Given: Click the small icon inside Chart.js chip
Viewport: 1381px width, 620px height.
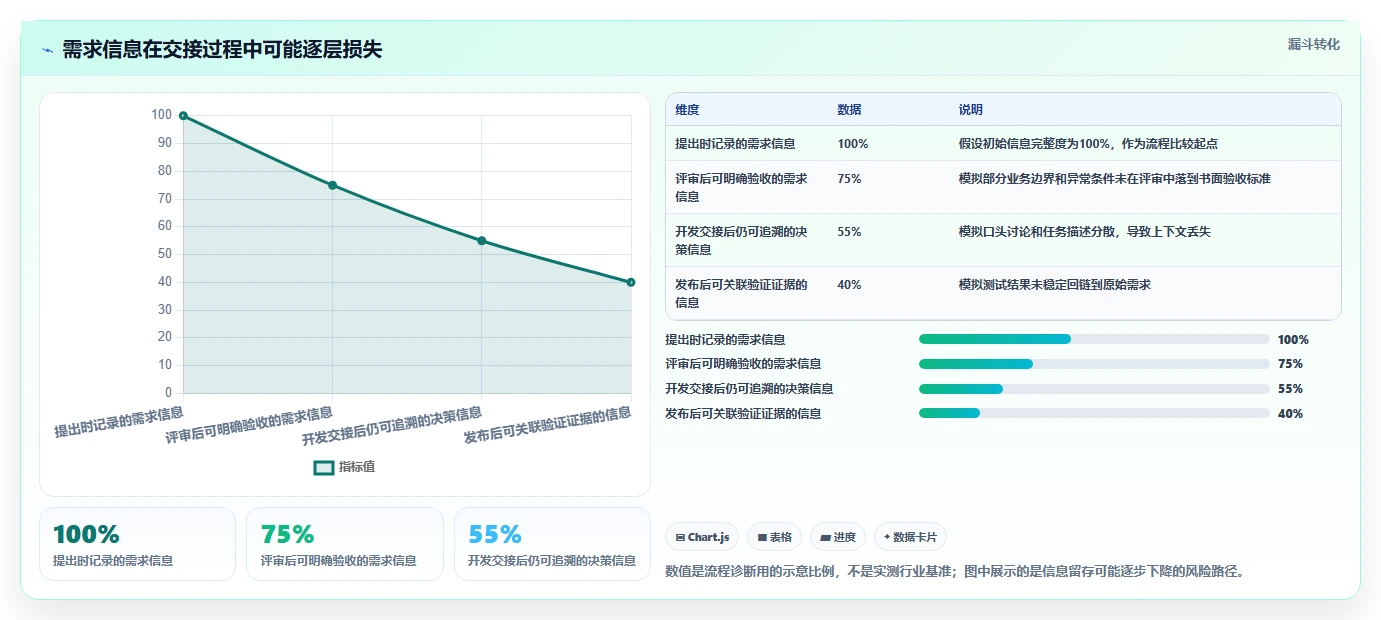Looking at the screenshot, I should click(x=680, y=538).
